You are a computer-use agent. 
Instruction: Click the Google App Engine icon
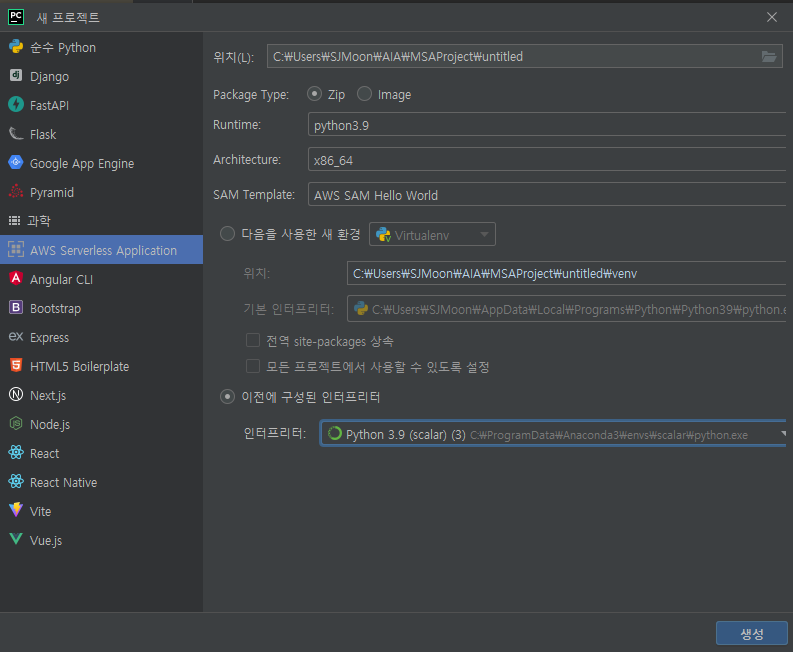pos(16,162)
